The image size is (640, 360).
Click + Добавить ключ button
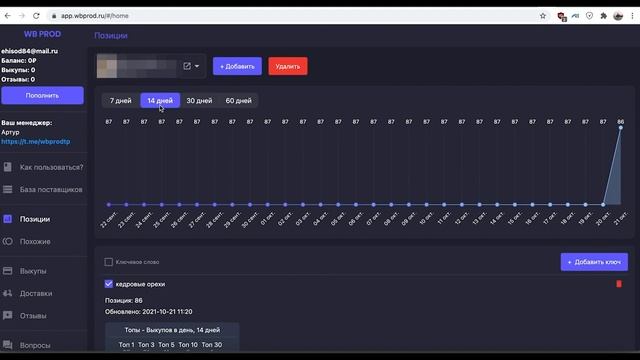[594, 262]
